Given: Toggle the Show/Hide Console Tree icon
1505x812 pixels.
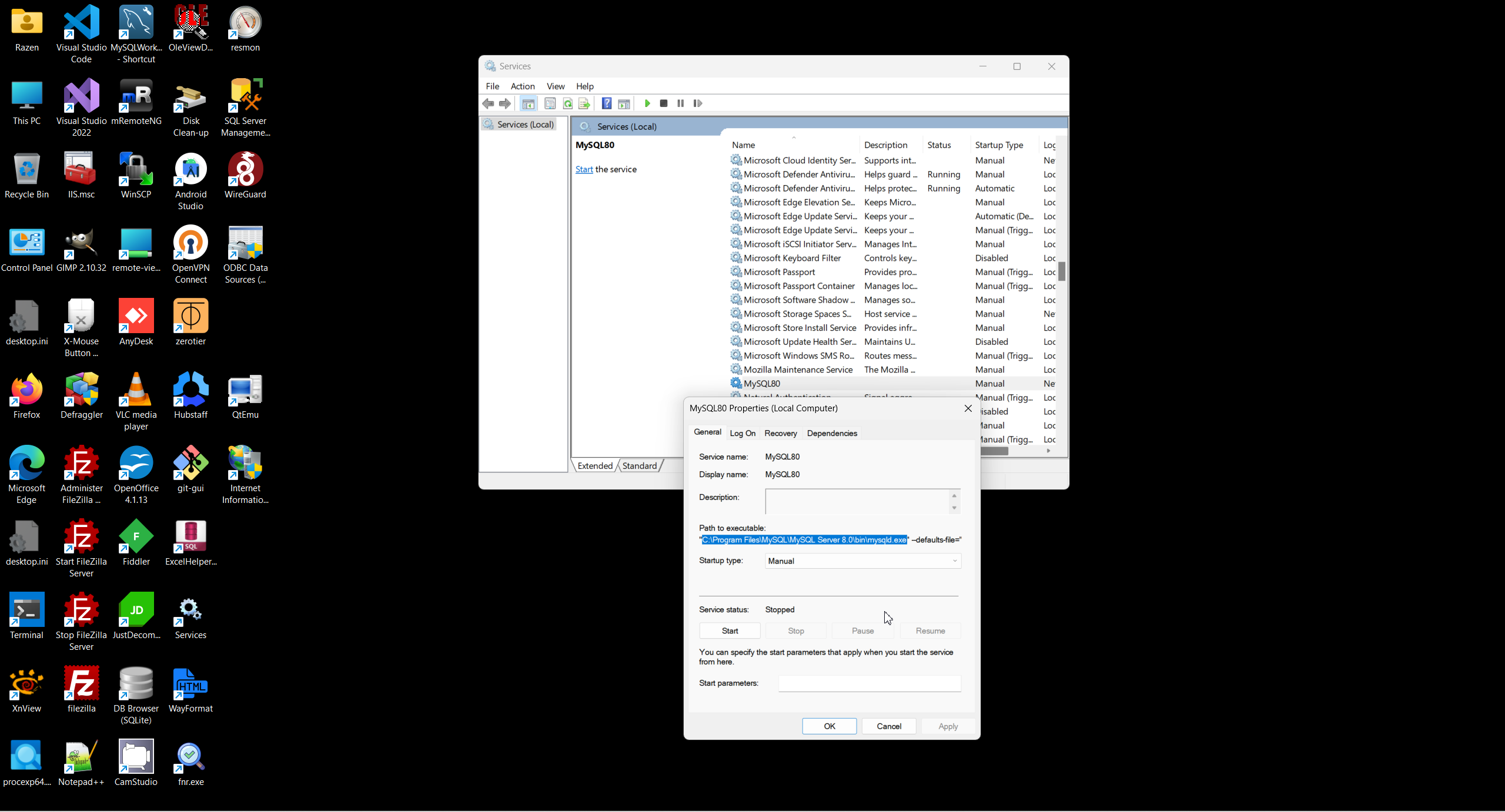Looking at the screenshot, I should [x=528, y=103].
